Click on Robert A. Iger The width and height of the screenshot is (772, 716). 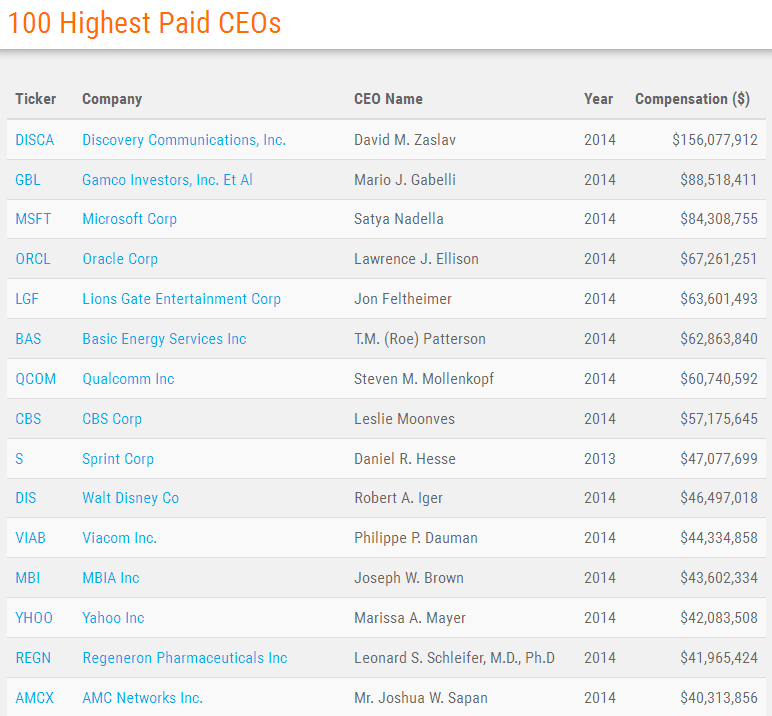click(399, 498)
